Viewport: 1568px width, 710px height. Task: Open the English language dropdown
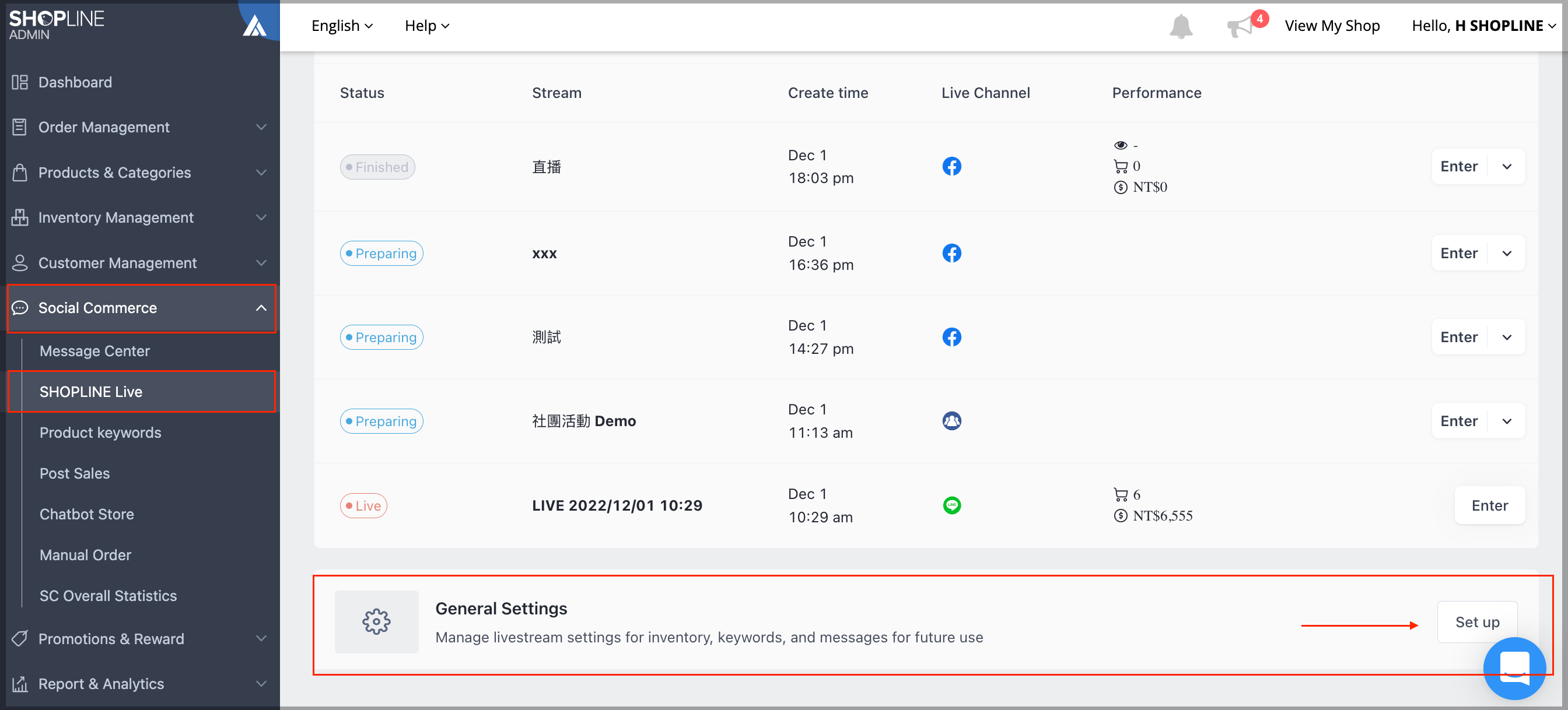(342, 26)
